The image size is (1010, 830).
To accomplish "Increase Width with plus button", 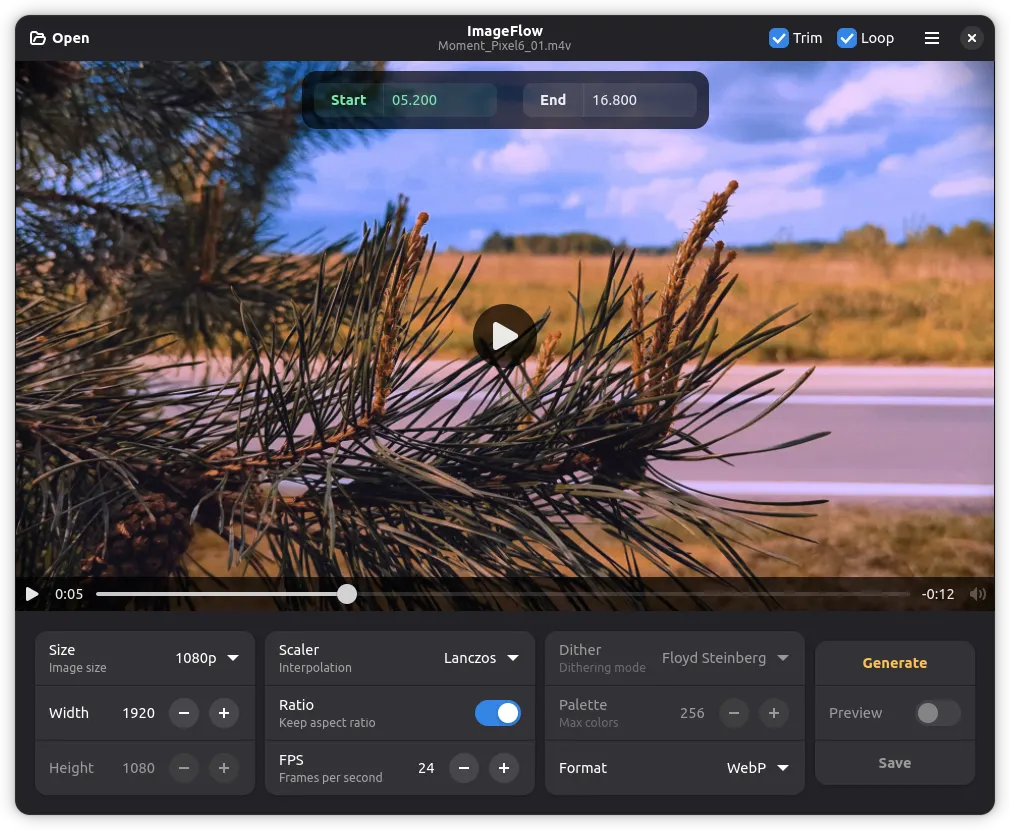I will pos(224,713).
